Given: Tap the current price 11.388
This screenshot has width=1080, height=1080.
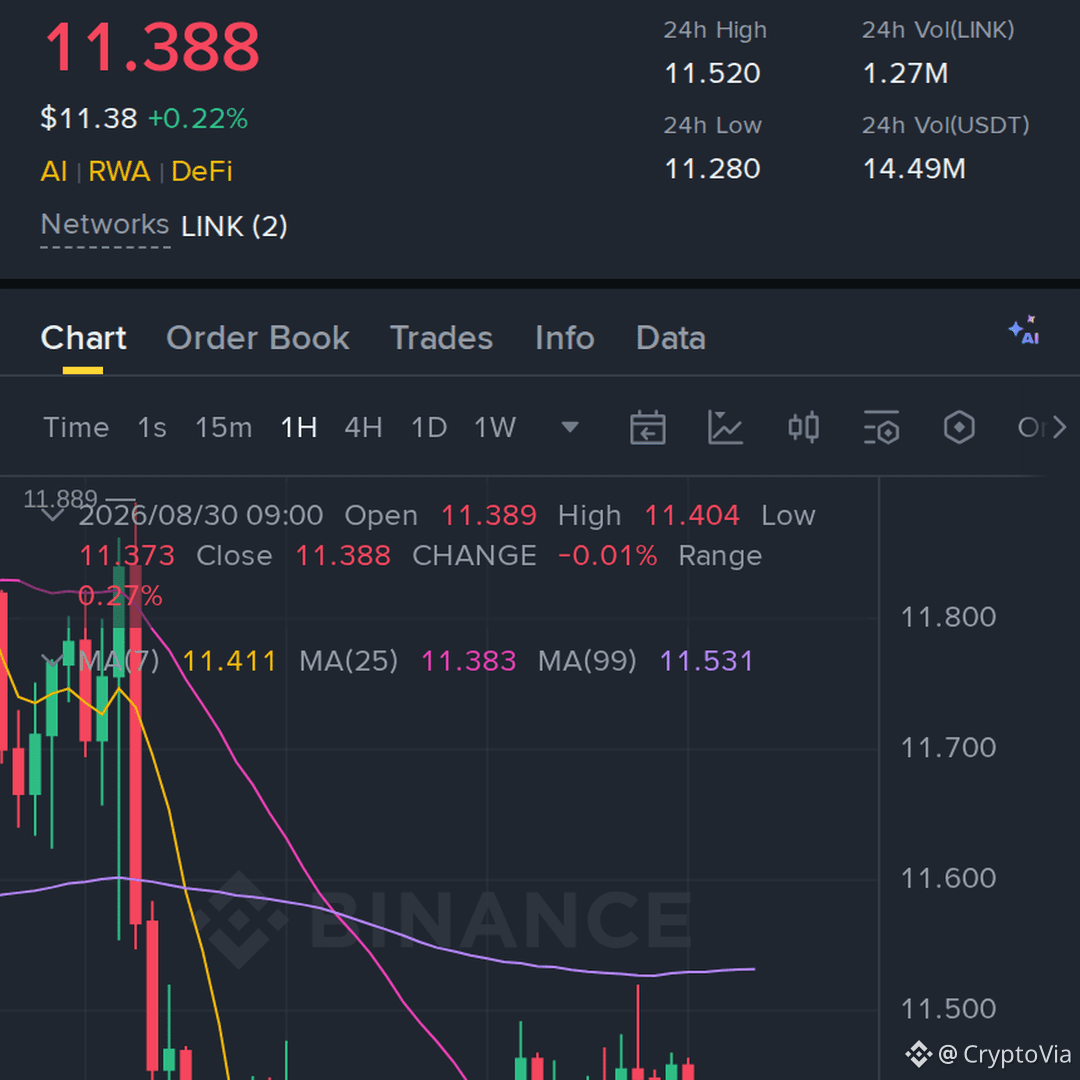Looking at the screenshot, I should coord(152,48).
